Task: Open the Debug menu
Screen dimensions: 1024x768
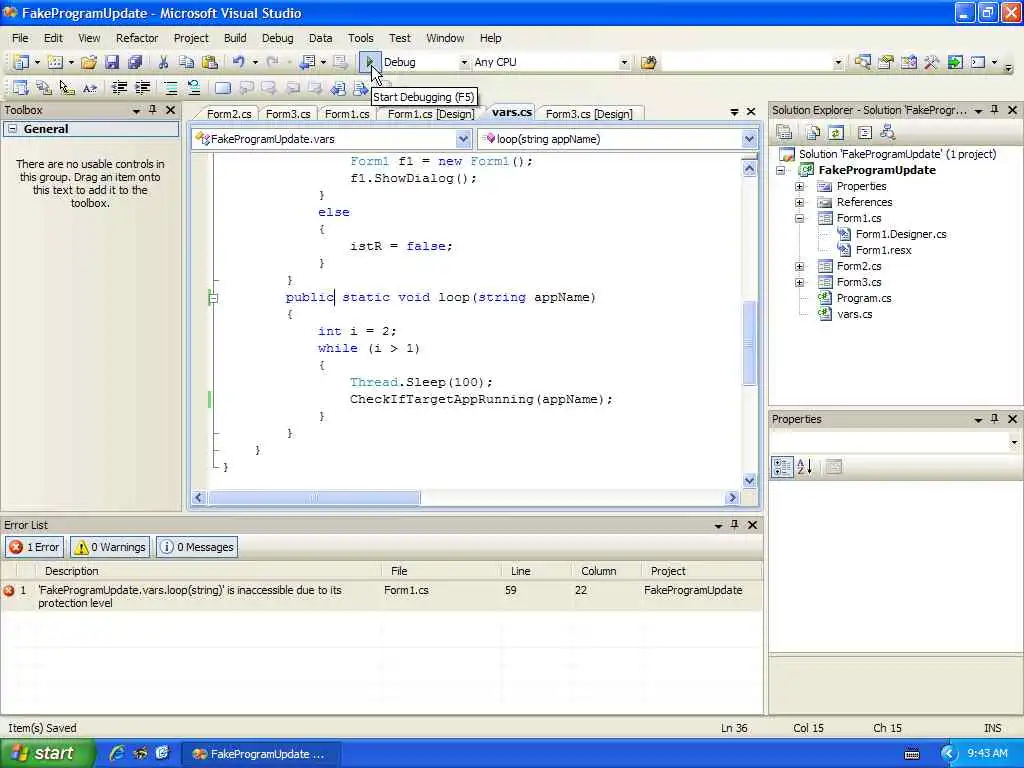Action: [x=278, y=38]
